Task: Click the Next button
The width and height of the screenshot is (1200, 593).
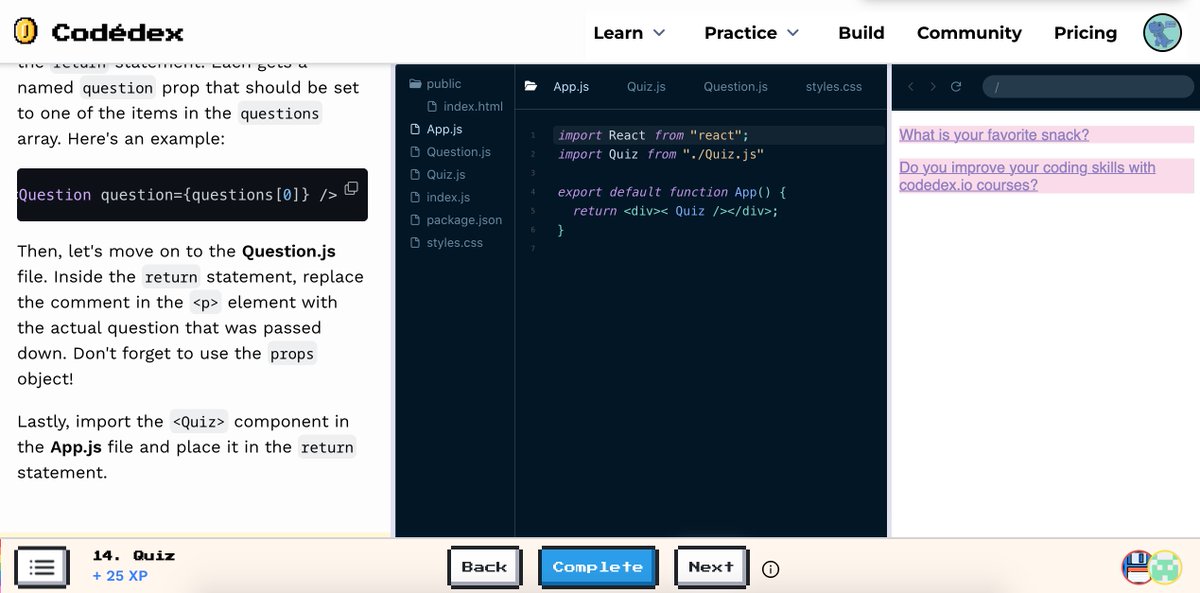Action: click(711, 567)
